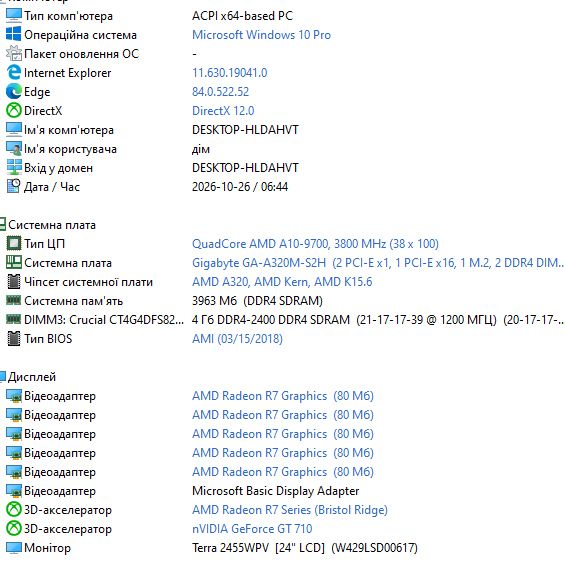Click the Чіпсет системної плати chip icon
The height and width of the screenshot is (561, 565).
pos(14,281)
